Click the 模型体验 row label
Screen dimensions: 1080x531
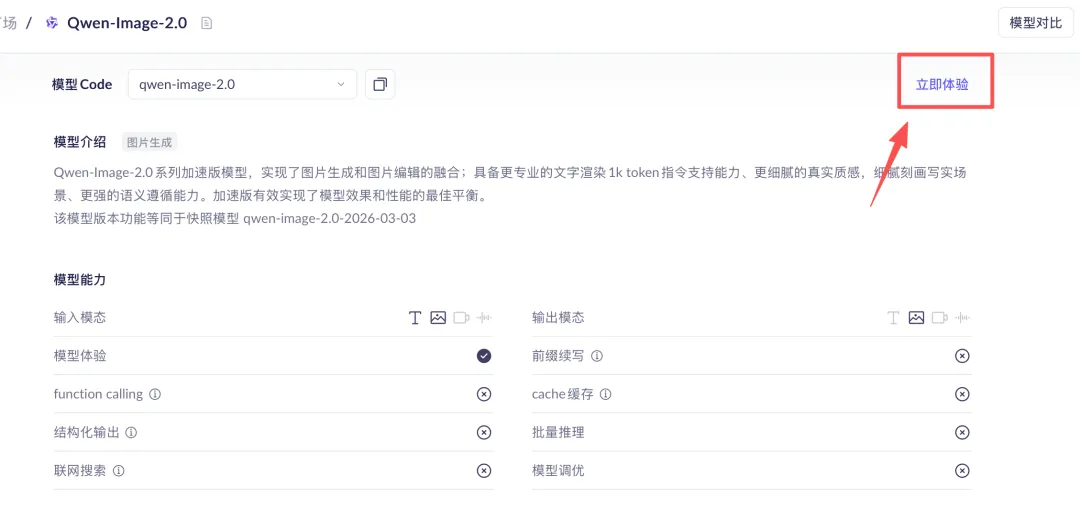pos(80,356)
